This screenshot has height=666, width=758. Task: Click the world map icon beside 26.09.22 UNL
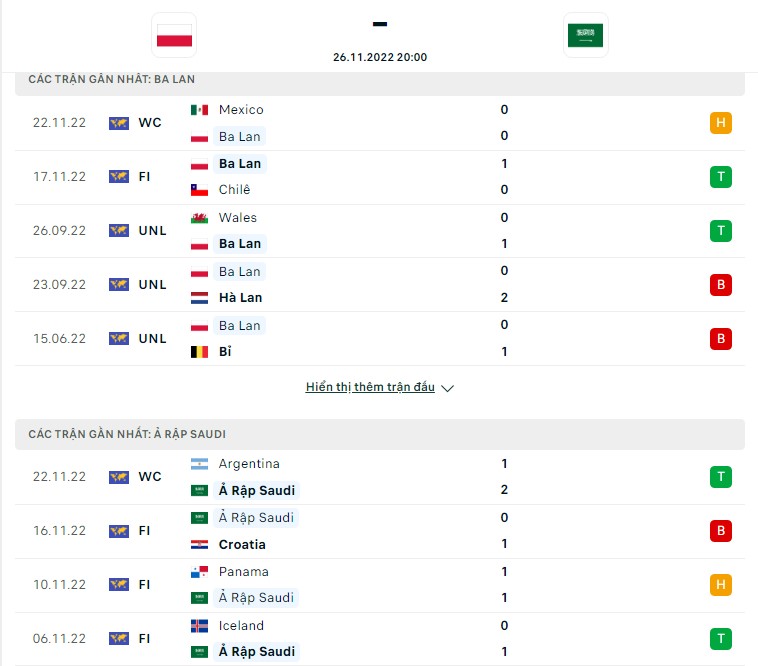(x=119, y=231)
